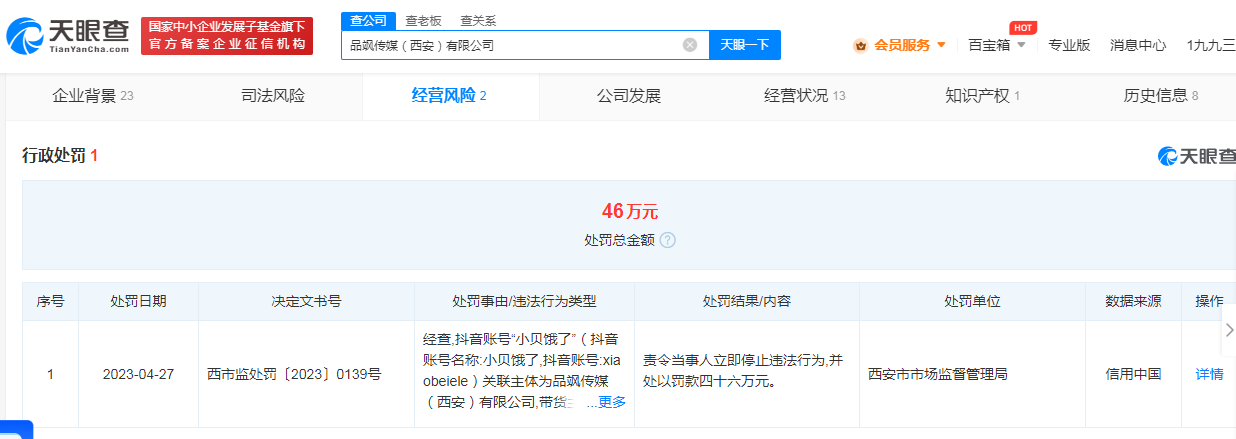Viewport: 1236px width, 439px height.
Task: Switch to the 知识产权 tab
Action: pos(982,96)
